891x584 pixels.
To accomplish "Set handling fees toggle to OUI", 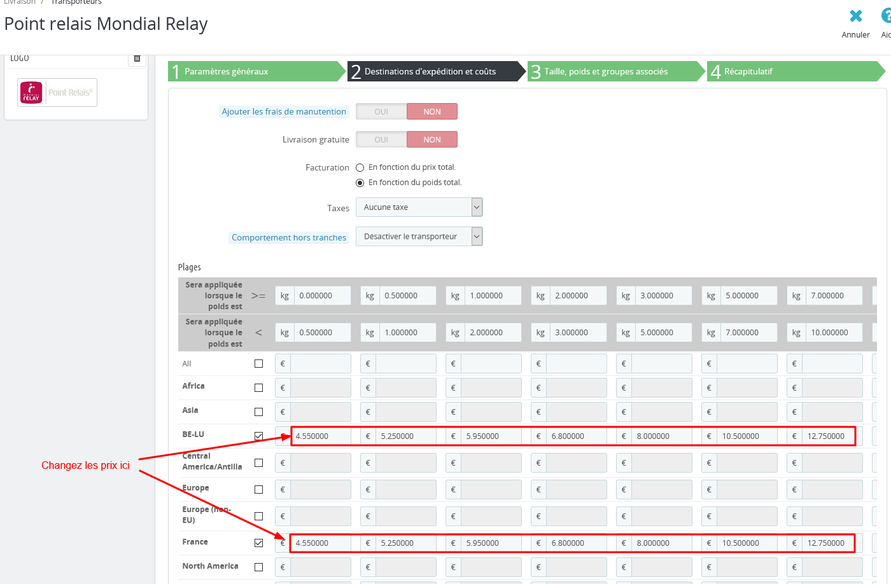I will pyautogui.click(x=381, y=112).
